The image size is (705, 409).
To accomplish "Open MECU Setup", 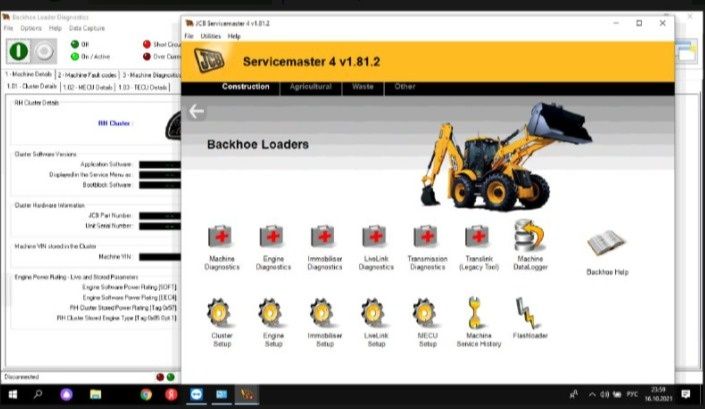I will coord(427,322).
